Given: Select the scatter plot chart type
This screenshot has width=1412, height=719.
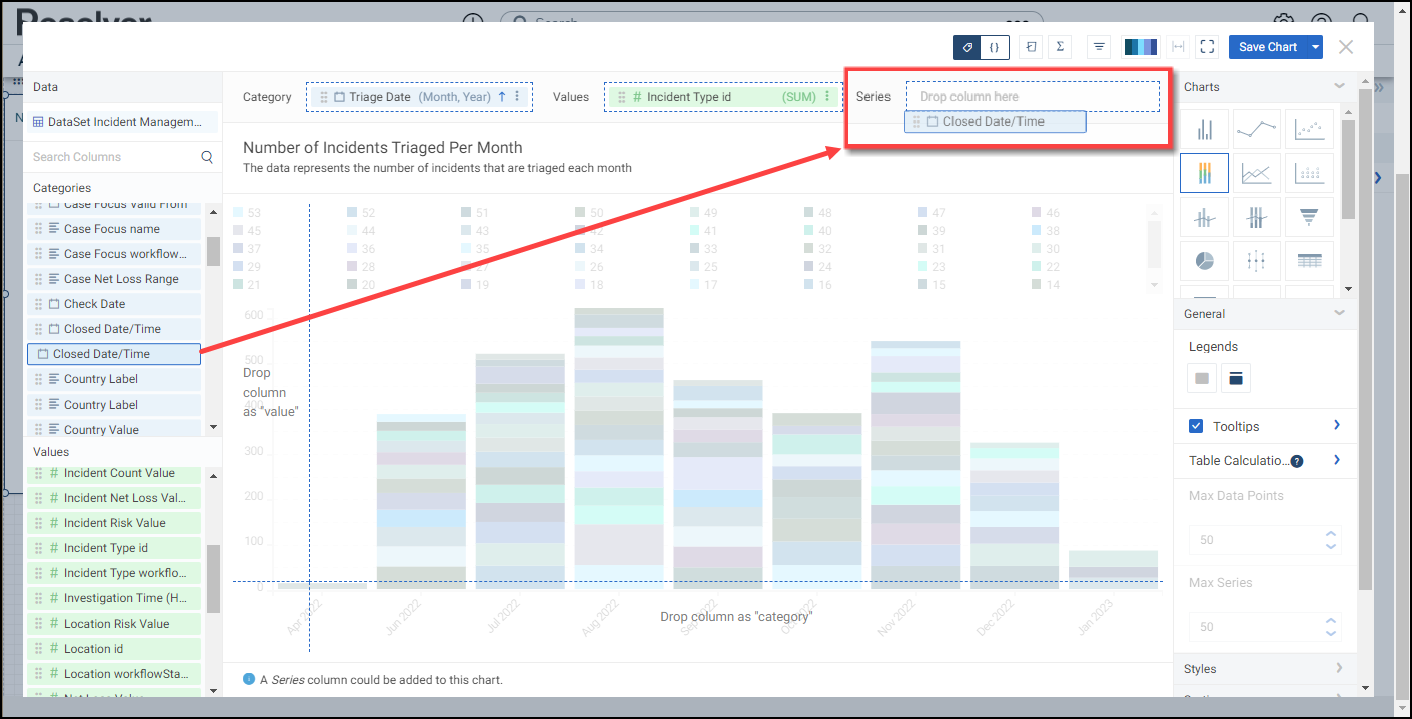Looking at the screenshot, I should (1308, 129).
